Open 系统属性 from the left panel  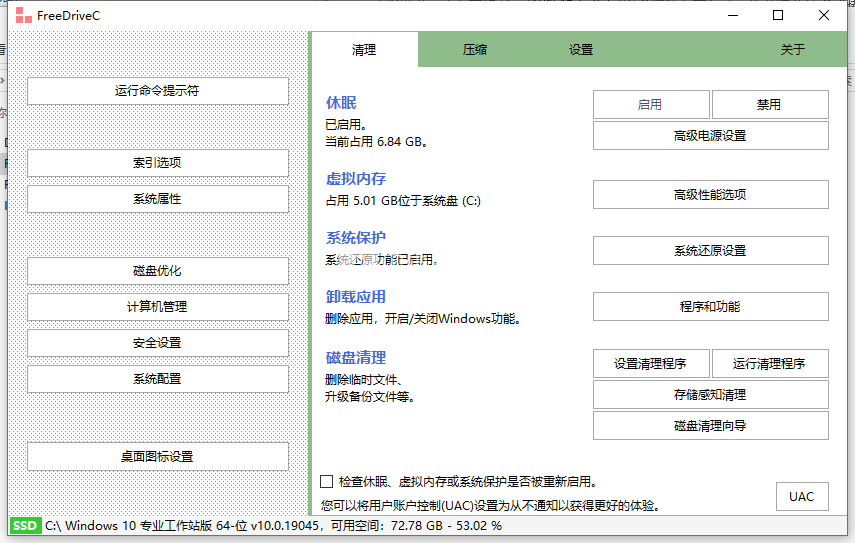[x=157, y=199]
